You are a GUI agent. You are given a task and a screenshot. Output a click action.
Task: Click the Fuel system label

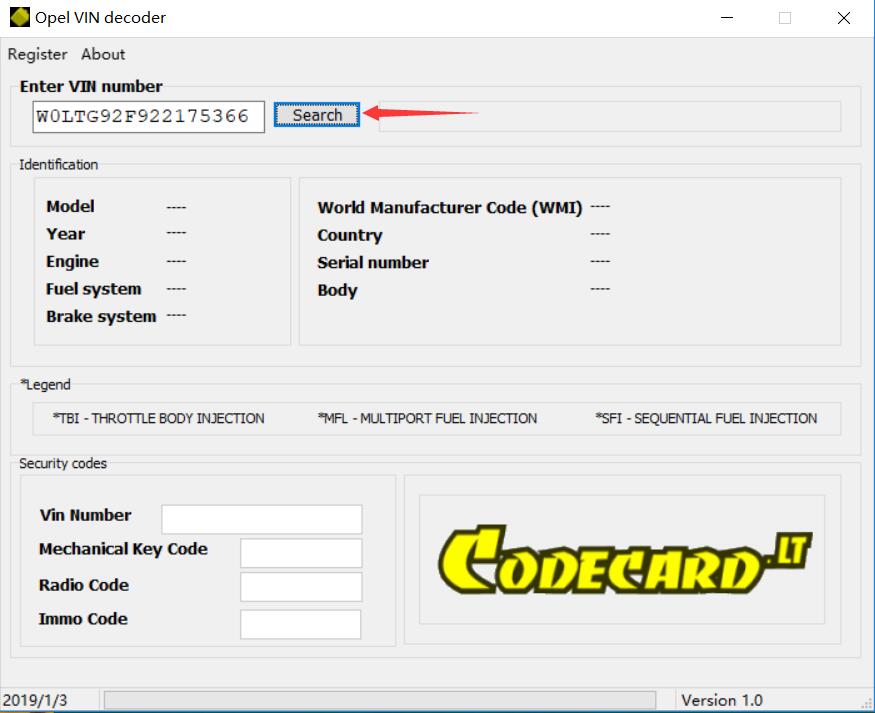pyautogui.click(x=94, y=289)
